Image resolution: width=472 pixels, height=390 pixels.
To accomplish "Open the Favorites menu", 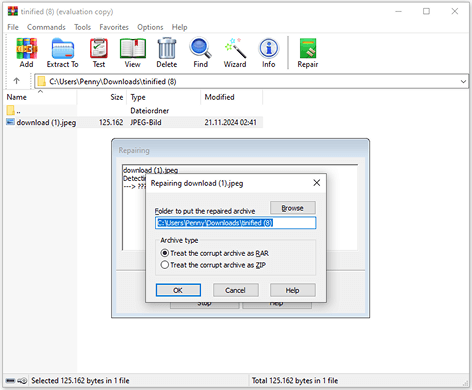I will tap(114, 27).
